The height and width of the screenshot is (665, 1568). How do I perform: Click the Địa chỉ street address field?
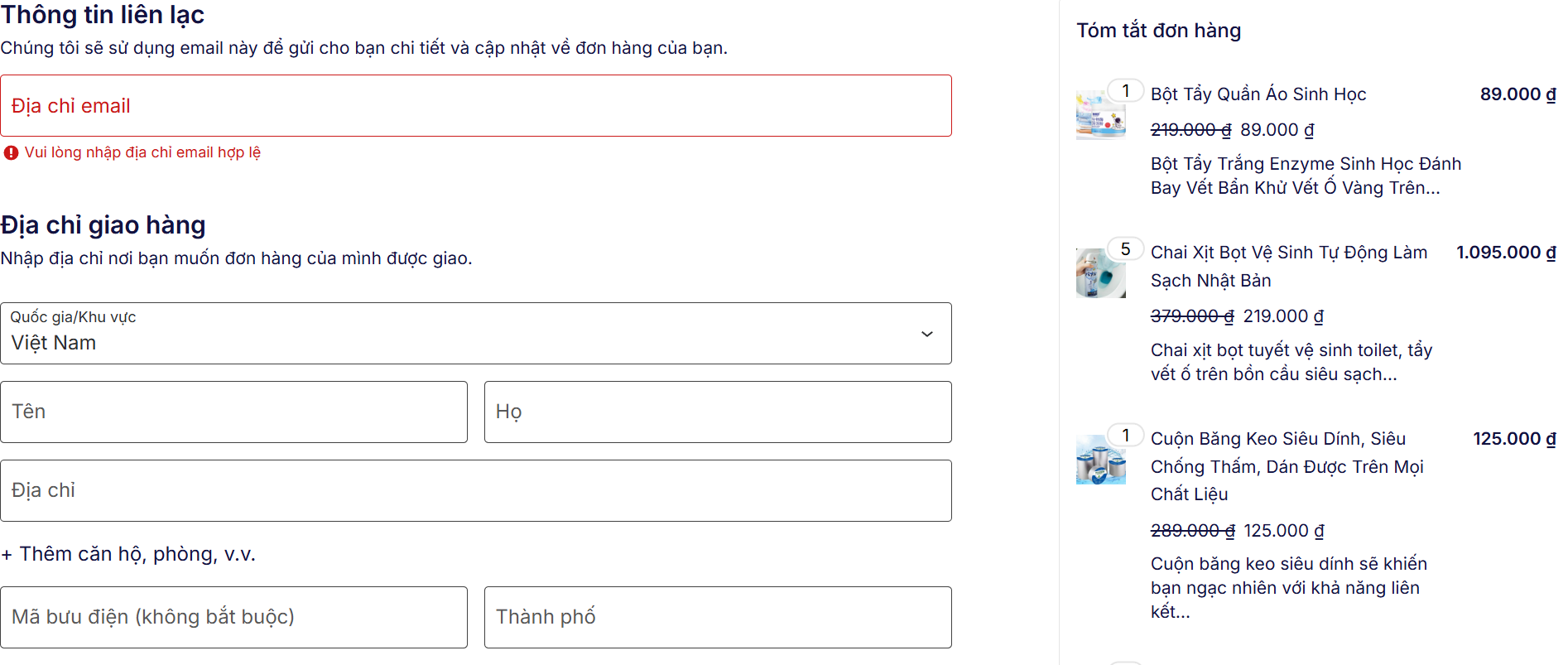475,491
